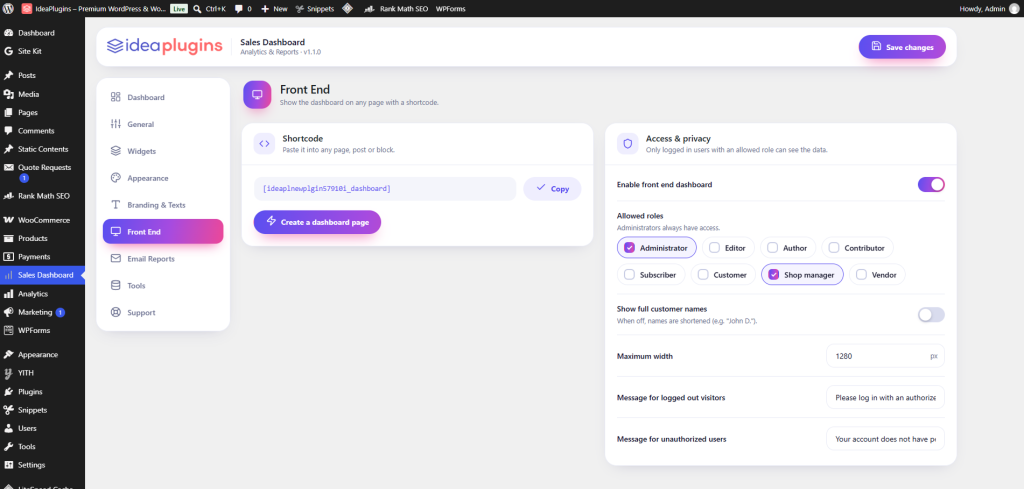
Task: Switch to Branding & Texts tab
Action: [x=163, y=204]
